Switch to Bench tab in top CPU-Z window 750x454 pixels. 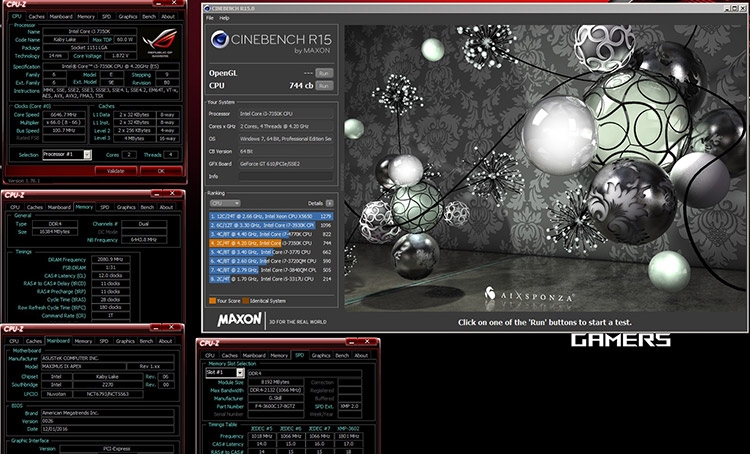pyautogui.click(x=149, y=17)
